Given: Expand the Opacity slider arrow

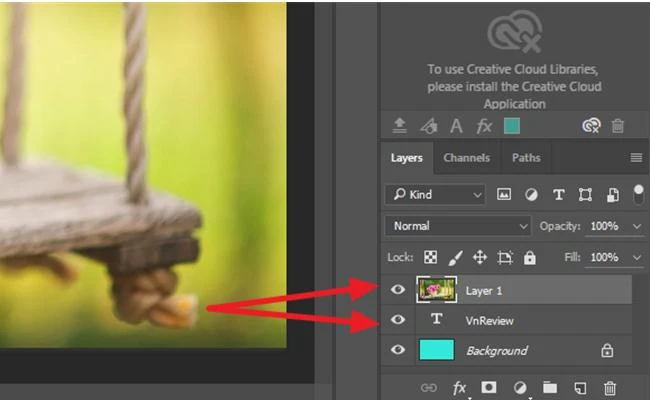Looking at the screenshot, I should tap(637, 226).
